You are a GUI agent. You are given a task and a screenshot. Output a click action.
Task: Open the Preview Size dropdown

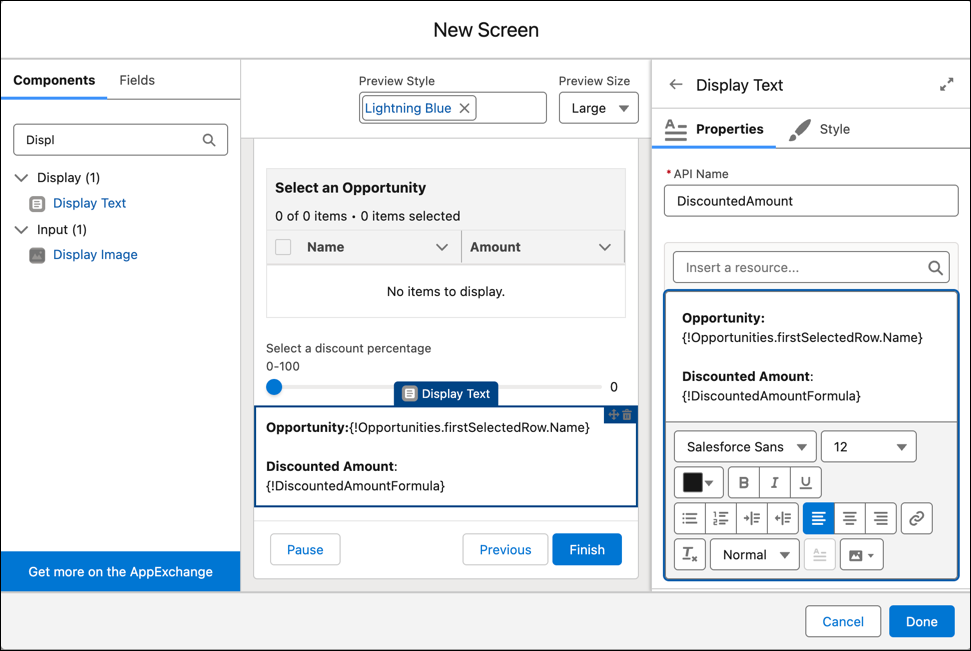pos(598,108)
